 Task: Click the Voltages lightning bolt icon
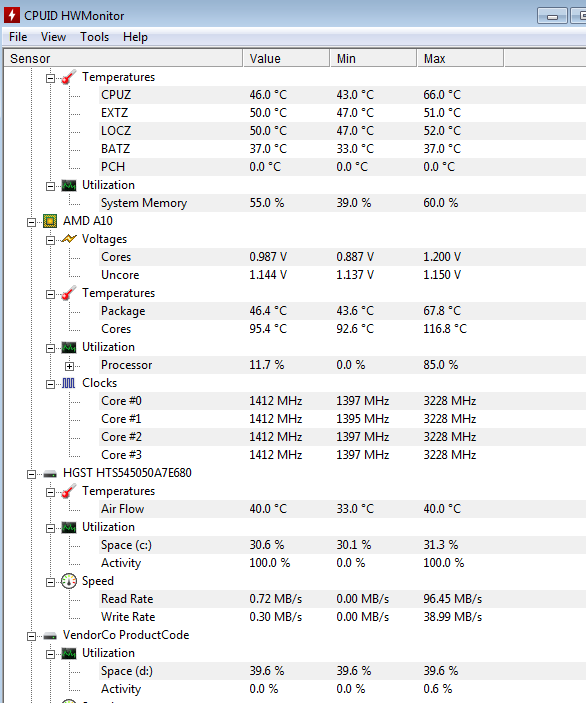69,239
